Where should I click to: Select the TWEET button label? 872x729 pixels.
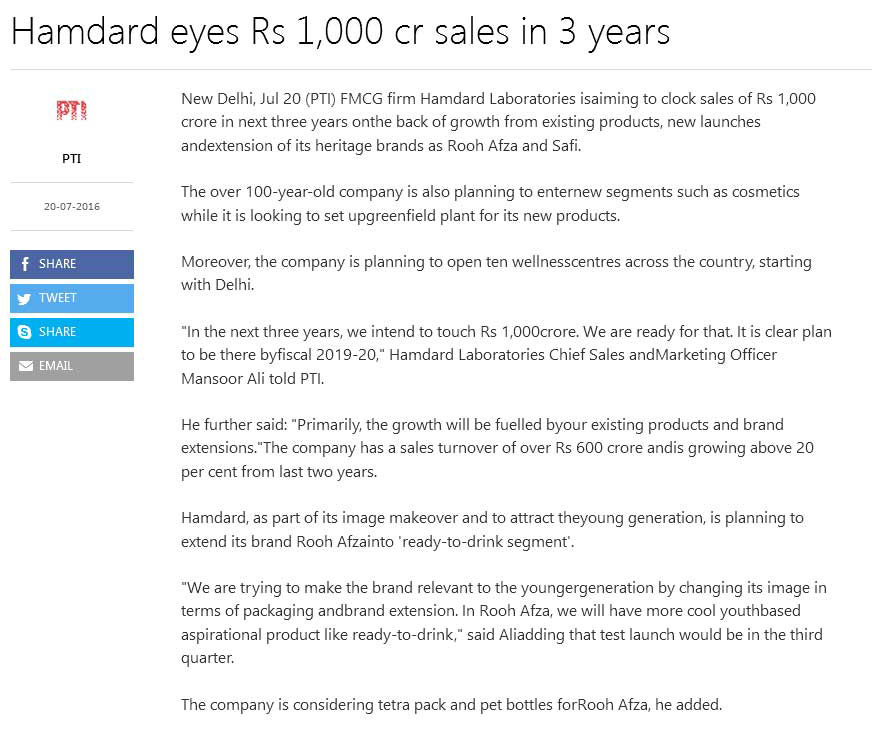click(x=57, y=298)
